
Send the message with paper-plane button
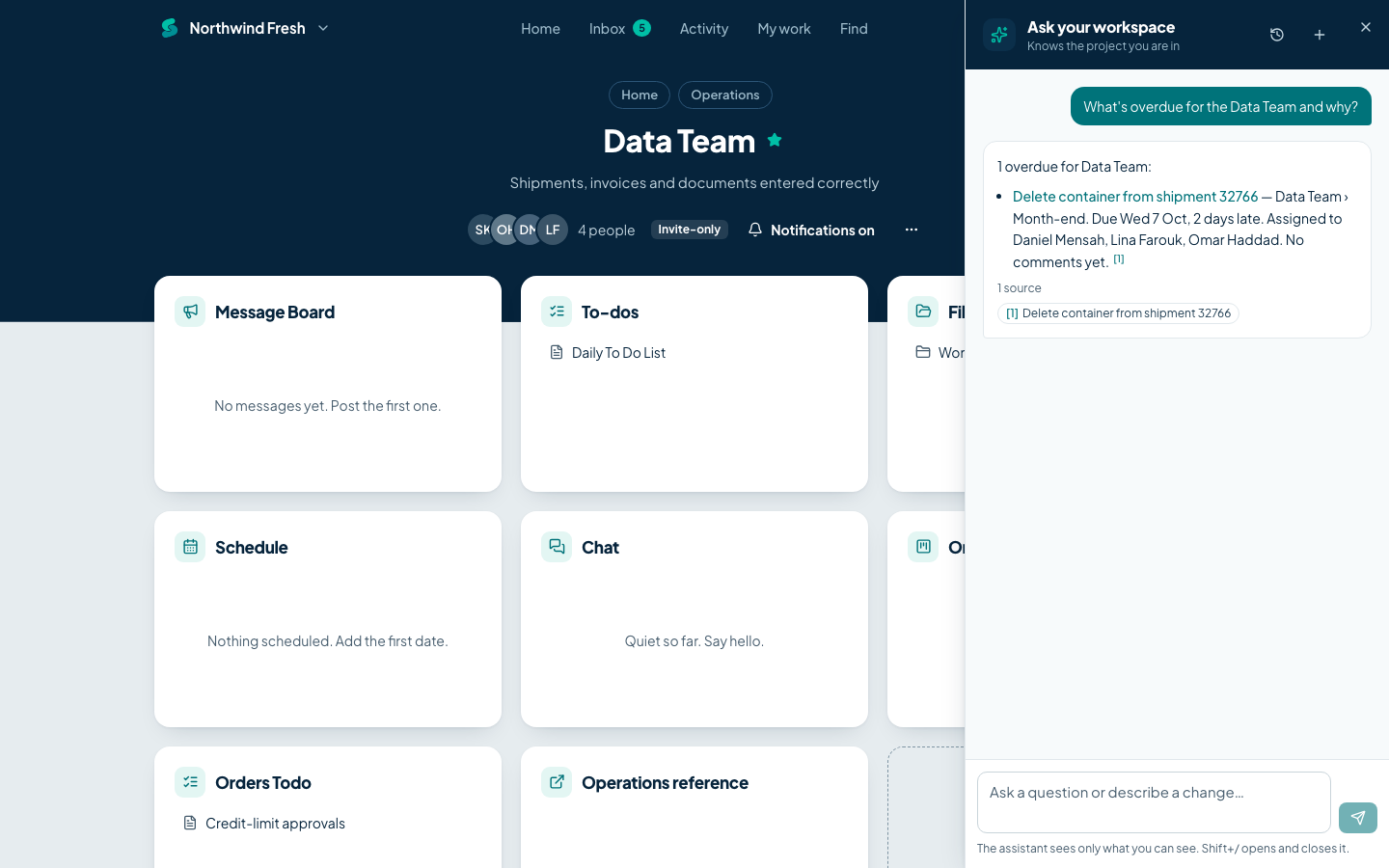point(1358,818)
